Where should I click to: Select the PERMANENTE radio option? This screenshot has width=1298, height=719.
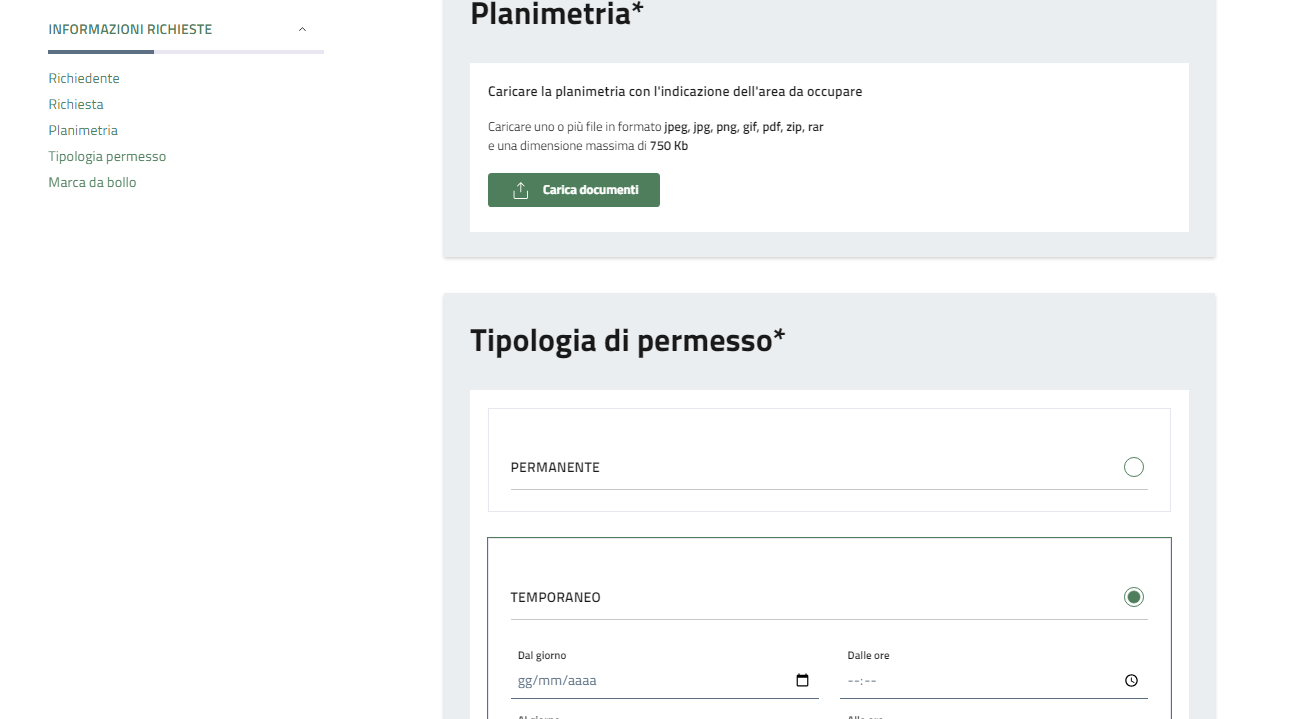[x=1133, y=467]
